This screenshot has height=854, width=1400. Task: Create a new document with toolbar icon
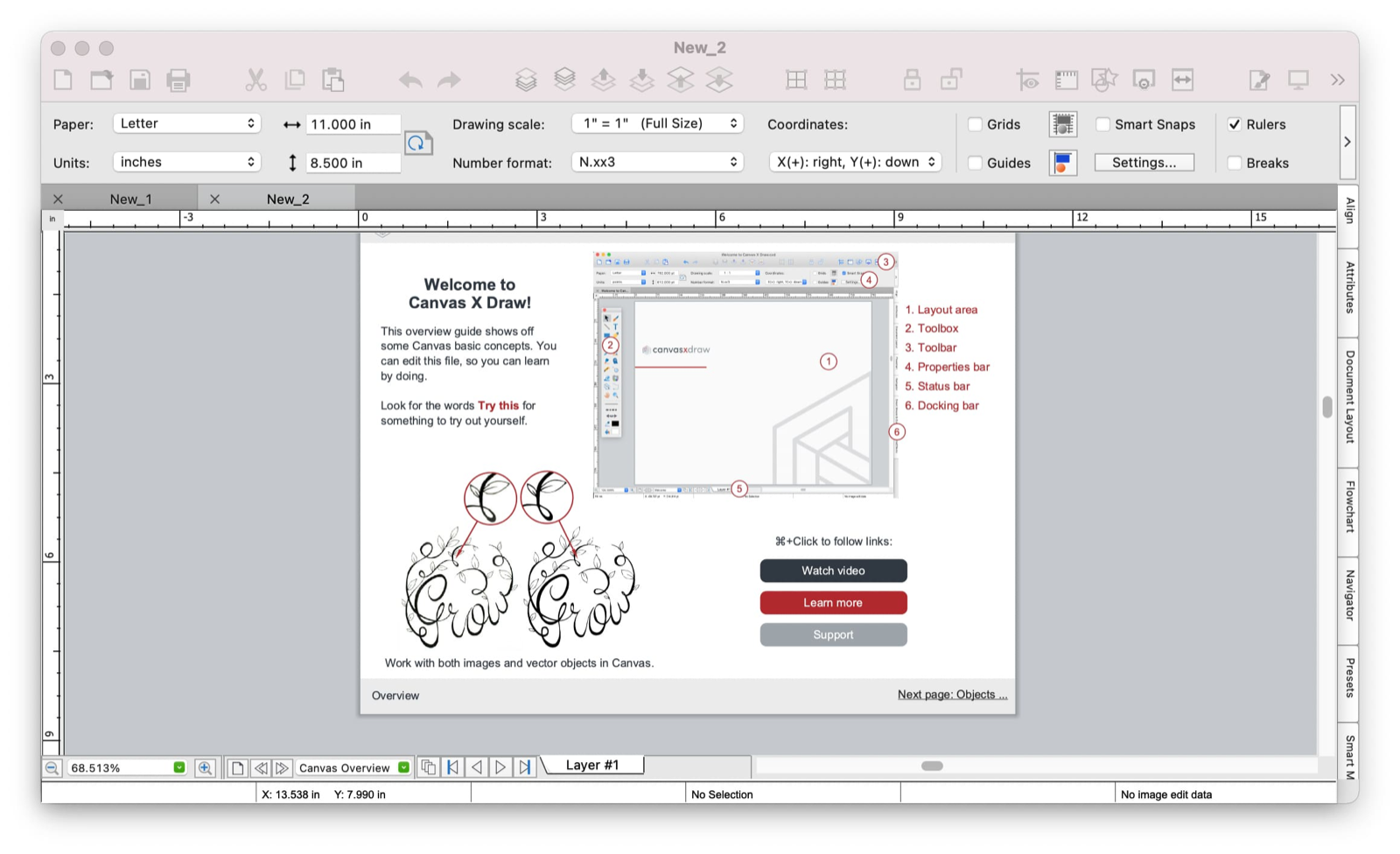63,80
